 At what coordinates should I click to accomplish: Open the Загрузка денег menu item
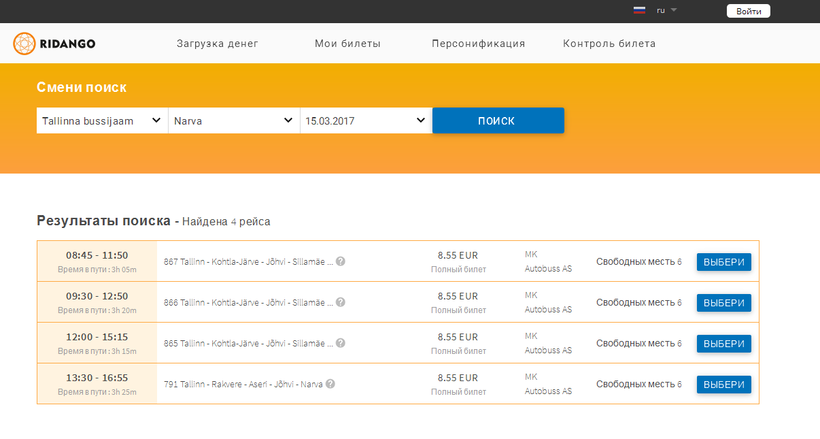click(x=217, y=44)
